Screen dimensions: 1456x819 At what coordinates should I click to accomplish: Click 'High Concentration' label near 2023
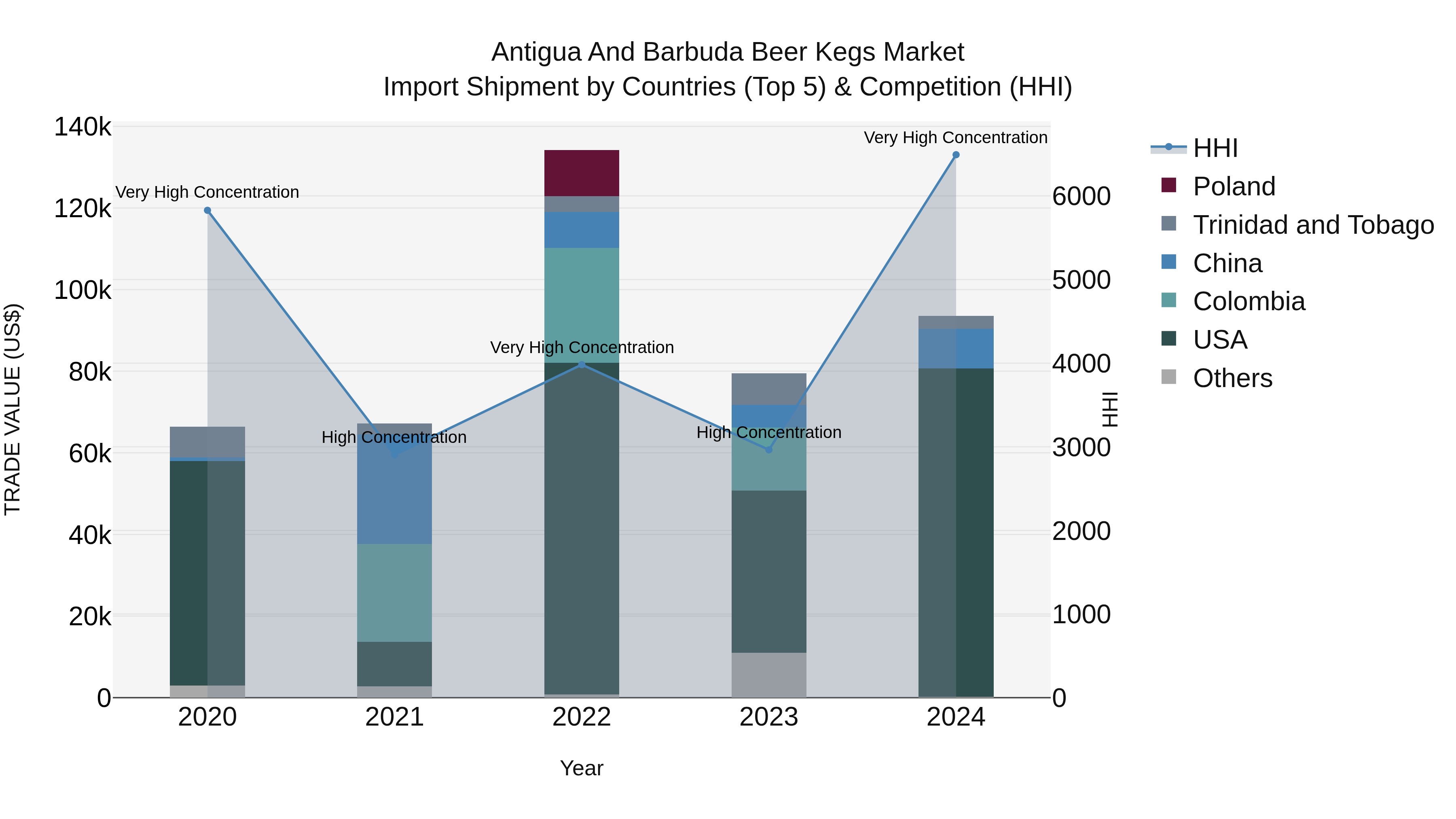point(769,432)
